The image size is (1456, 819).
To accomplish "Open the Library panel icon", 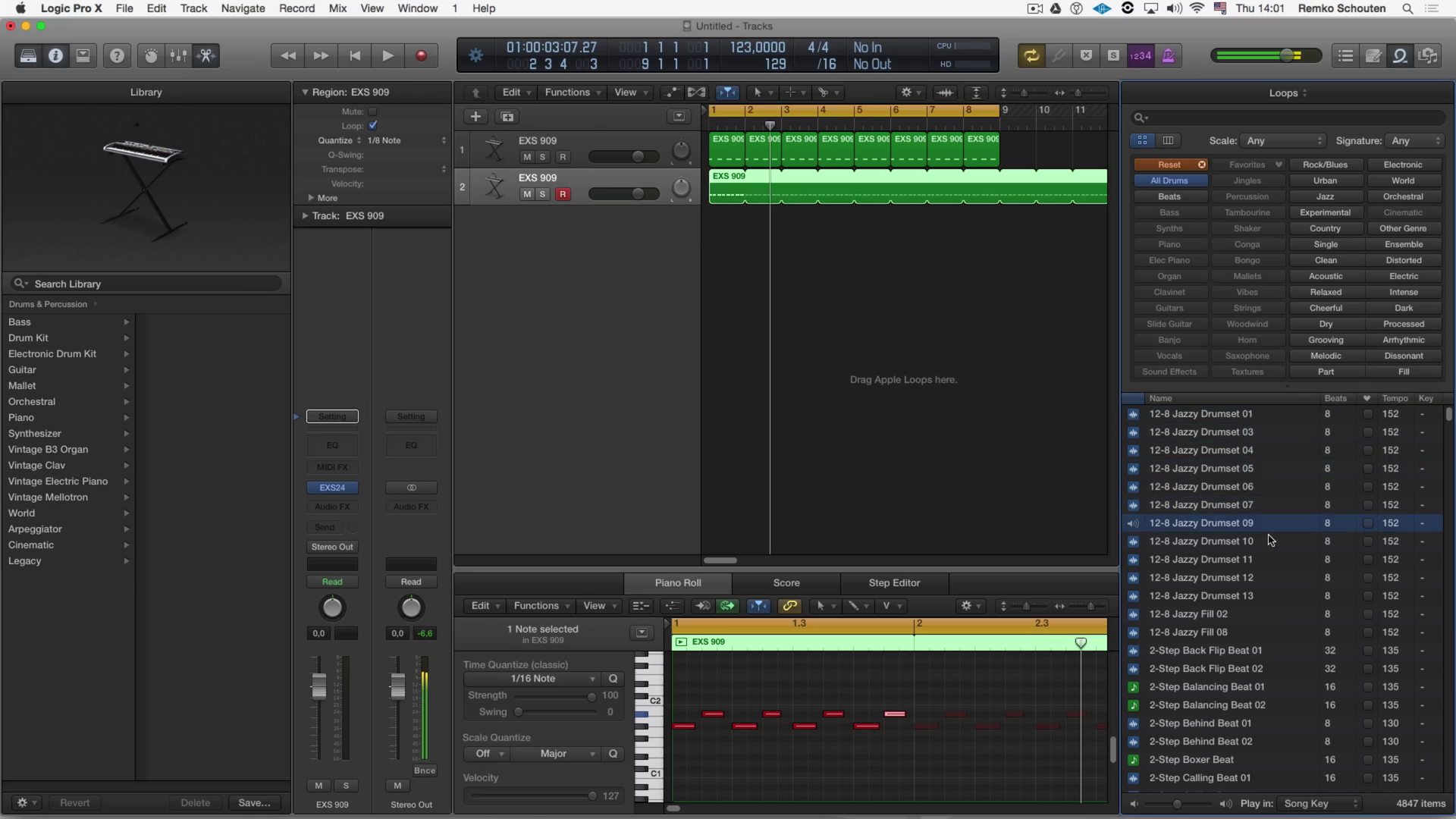I will (x=28, y=55).
